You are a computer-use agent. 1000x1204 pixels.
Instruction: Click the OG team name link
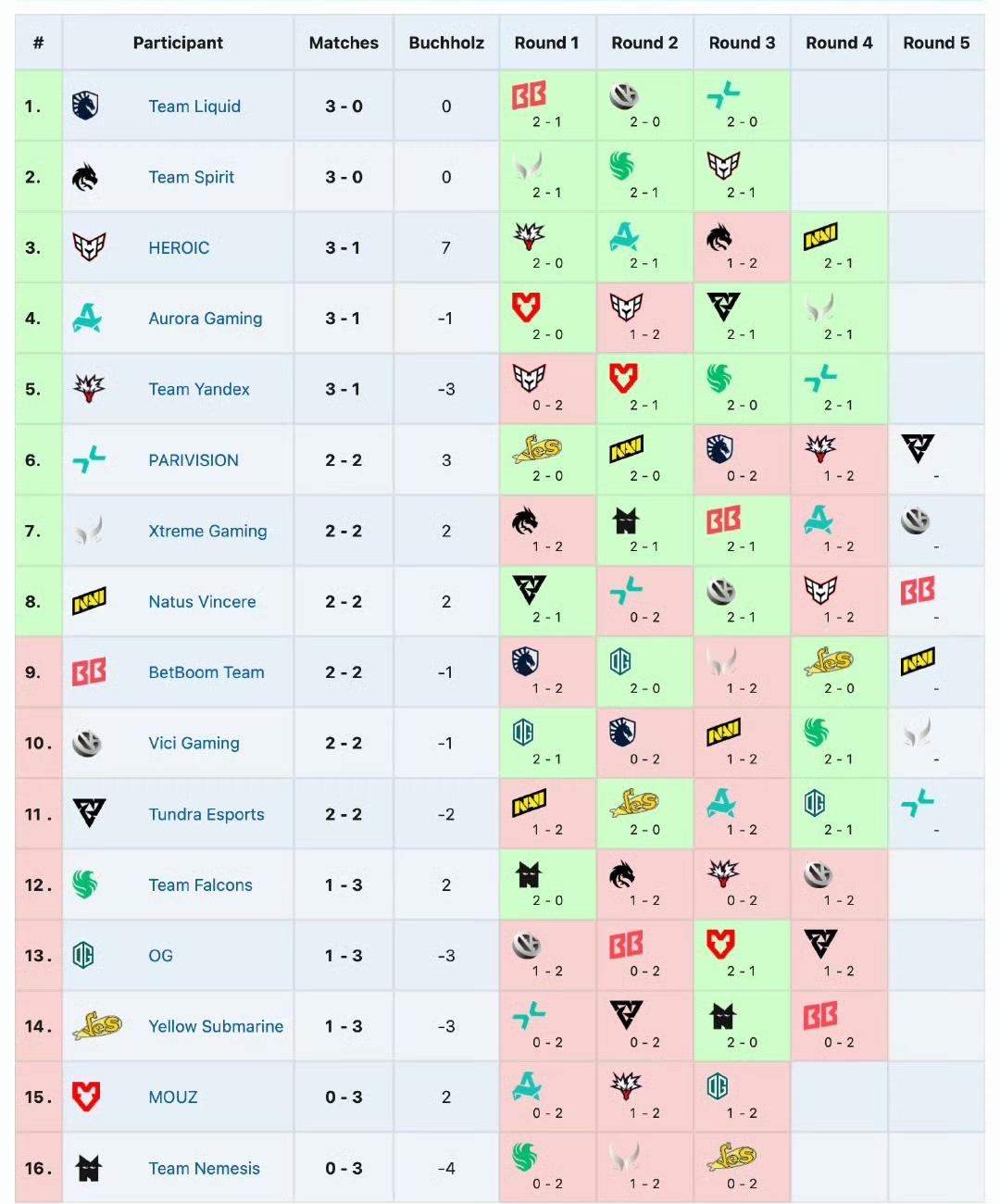pyautogui.click(x=160, y=956)
